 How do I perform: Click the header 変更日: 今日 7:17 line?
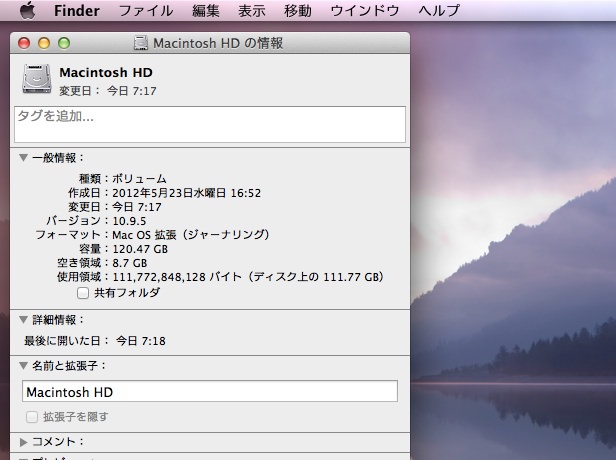pyautogui.click(x=108, y=91)
